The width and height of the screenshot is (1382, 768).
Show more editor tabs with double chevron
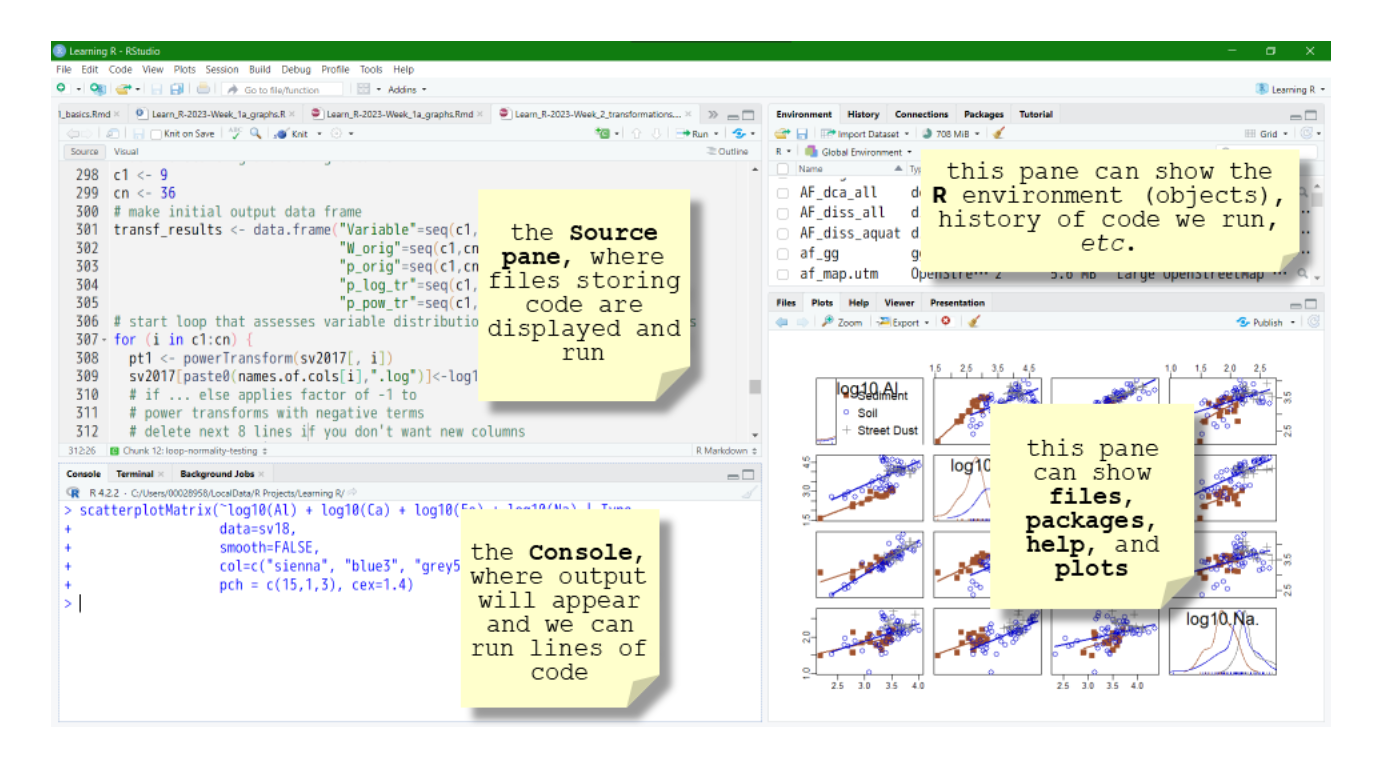[713, 115]
